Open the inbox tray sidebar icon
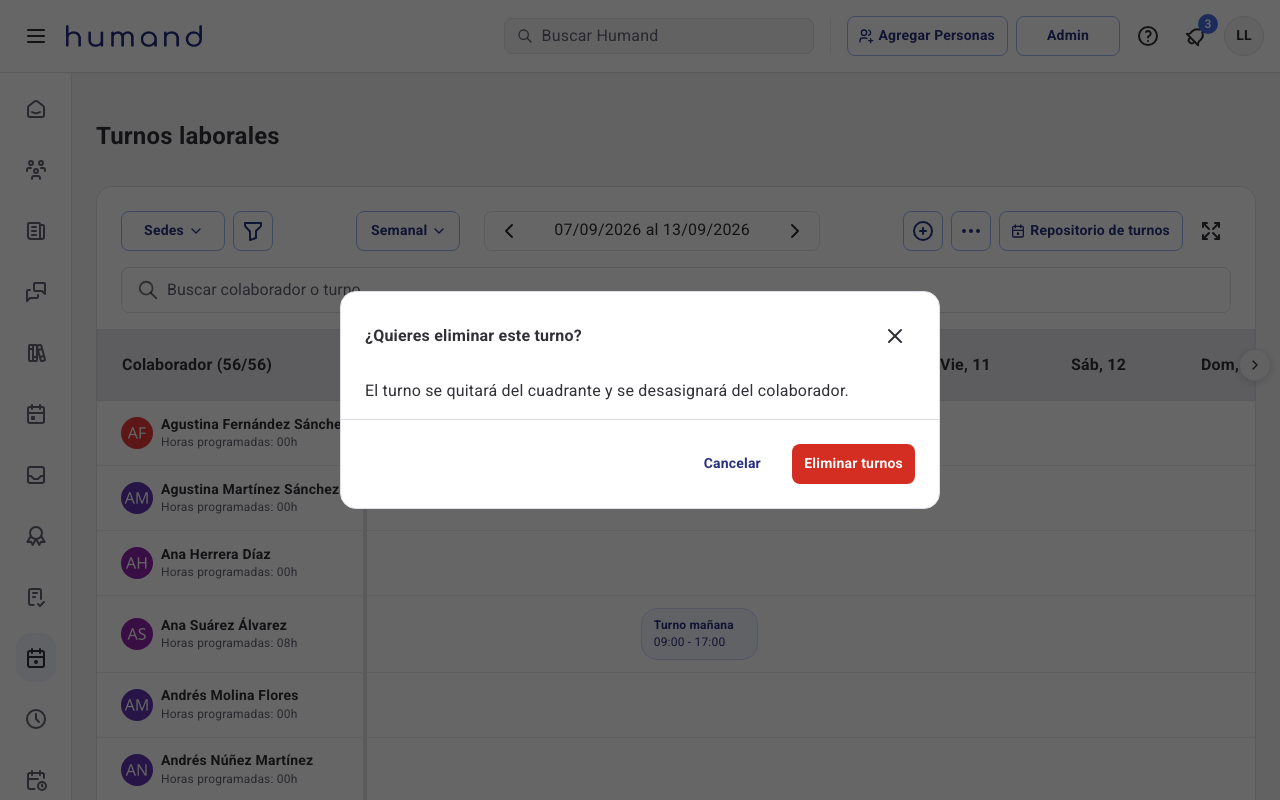This screenshot has height=800, width=1280. point(36,475)
